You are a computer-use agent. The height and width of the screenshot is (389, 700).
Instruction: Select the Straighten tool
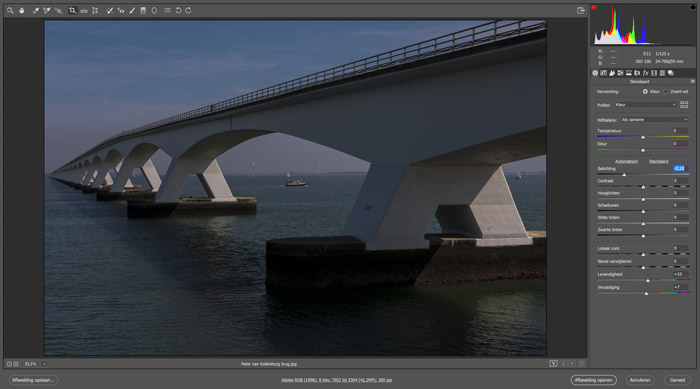[84, 11]
